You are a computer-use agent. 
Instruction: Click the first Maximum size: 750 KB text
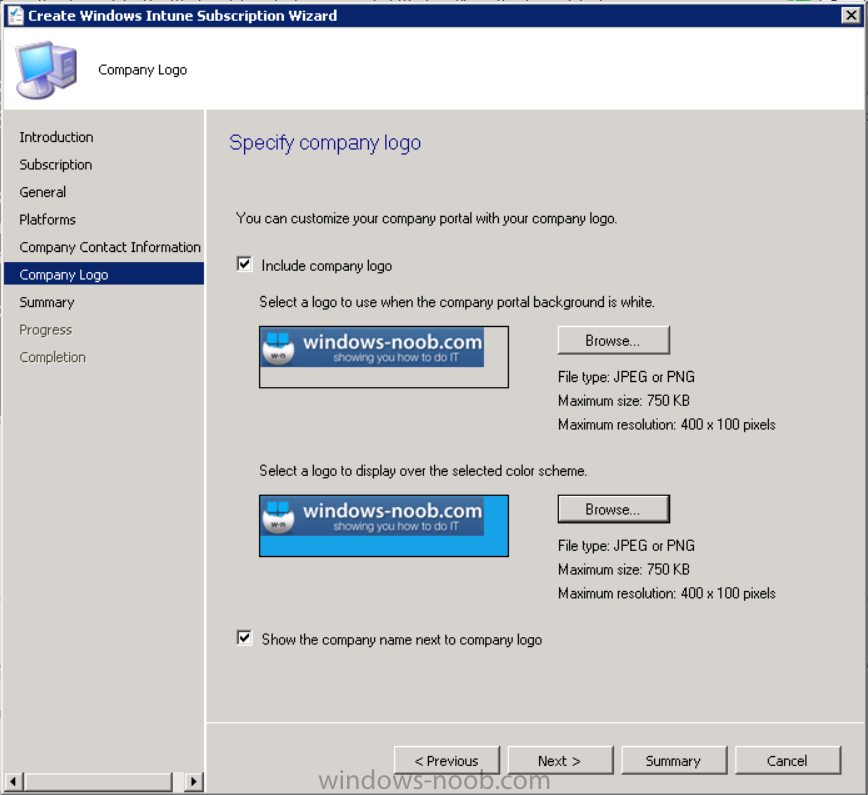624,400
